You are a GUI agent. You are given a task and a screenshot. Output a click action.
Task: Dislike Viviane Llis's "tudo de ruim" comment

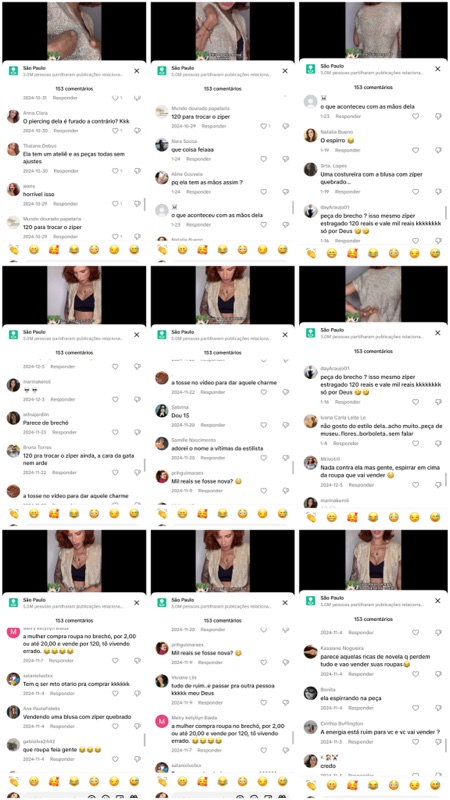point(286,702)
